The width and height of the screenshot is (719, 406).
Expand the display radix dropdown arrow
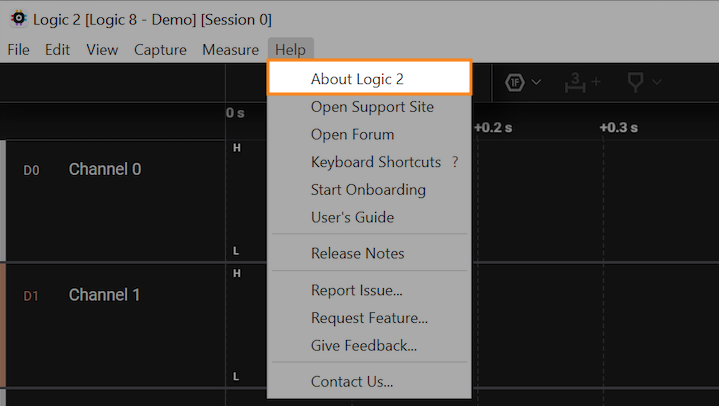pyautogui.click(x=537, y=82)
